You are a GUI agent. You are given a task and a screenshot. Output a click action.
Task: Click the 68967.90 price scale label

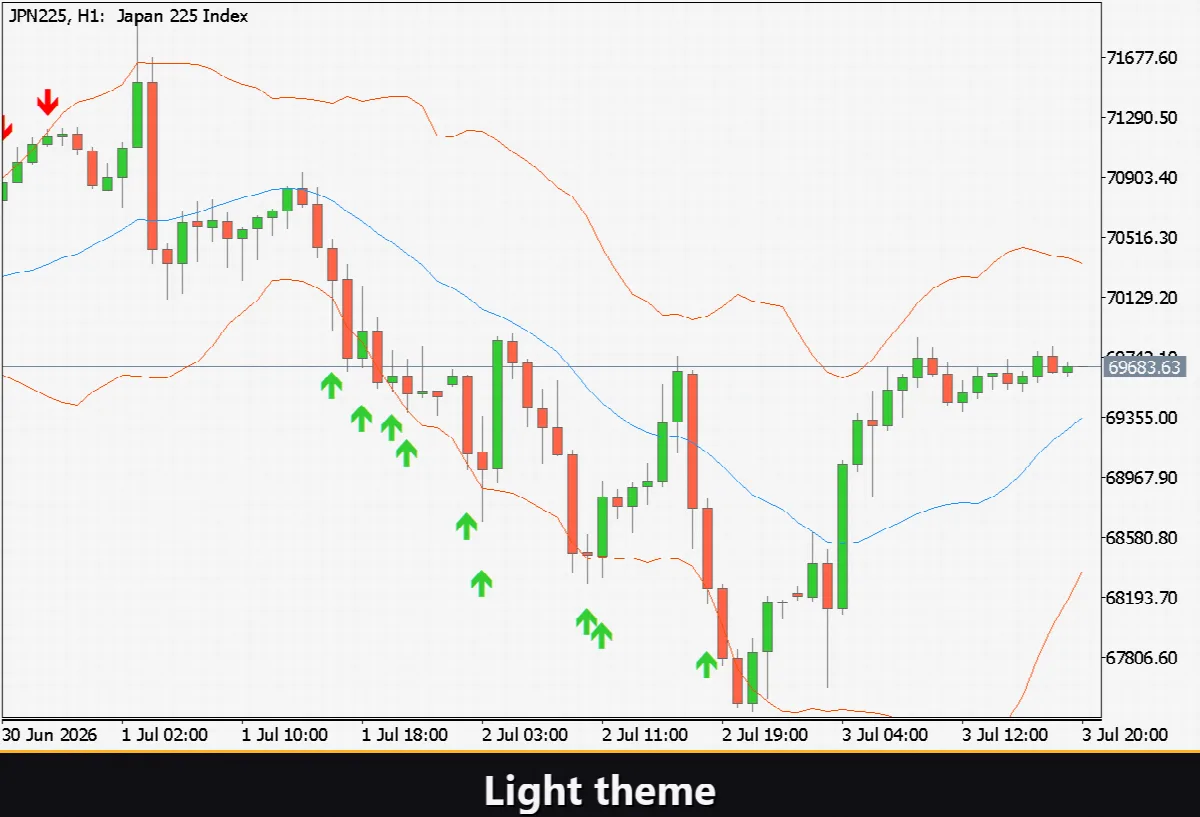coord(1143,477)
